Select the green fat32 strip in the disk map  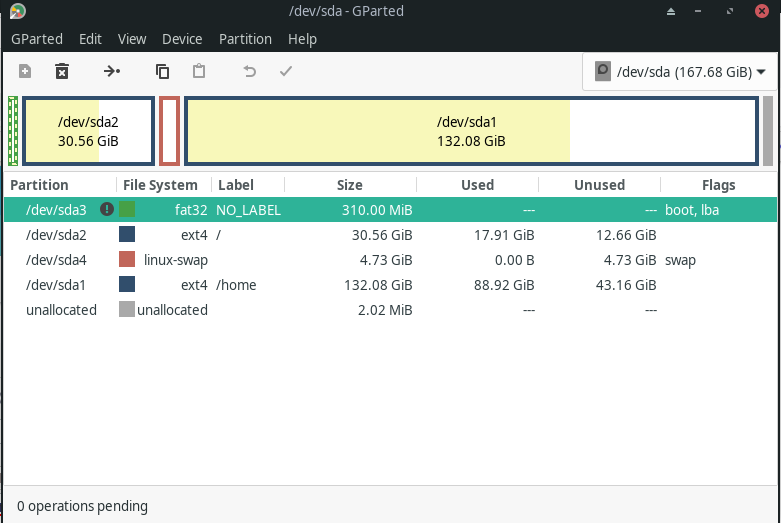(x=13, y=131)
